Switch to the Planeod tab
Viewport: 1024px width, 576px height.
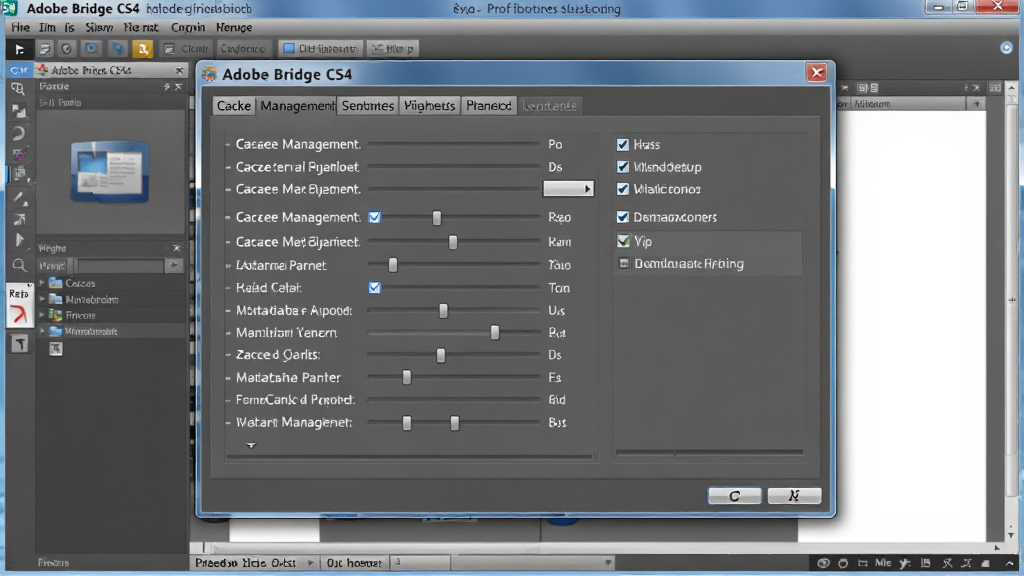488,106
